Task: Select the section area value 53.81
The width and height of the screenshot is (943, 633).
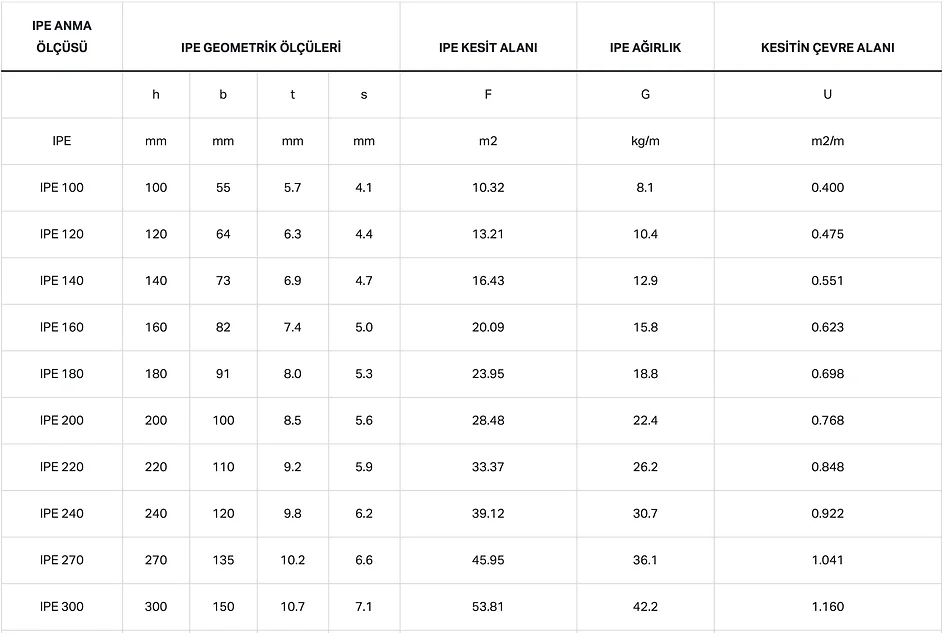Action: [x=488, y=607]
